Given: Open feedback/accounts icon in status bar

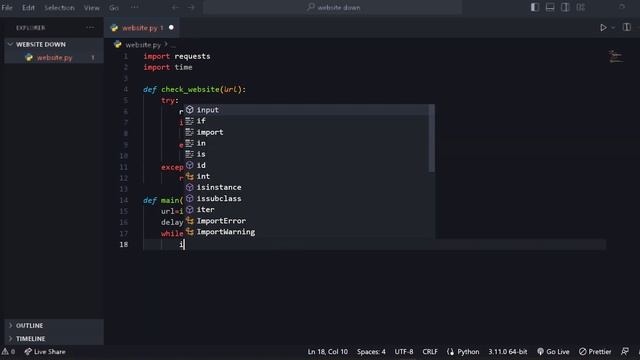Looking at the screenshot, I should pyautogui.click(x=625, y=351).
